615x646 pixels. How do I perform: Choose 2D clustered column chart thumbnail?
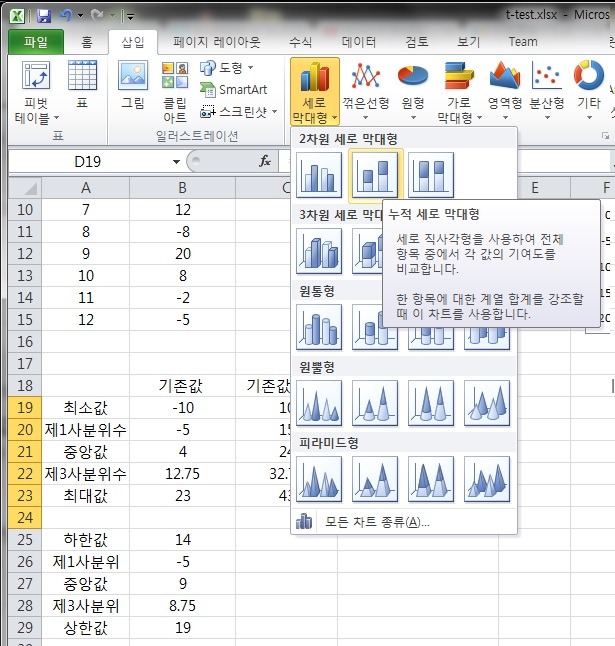(x=319, y=175)
